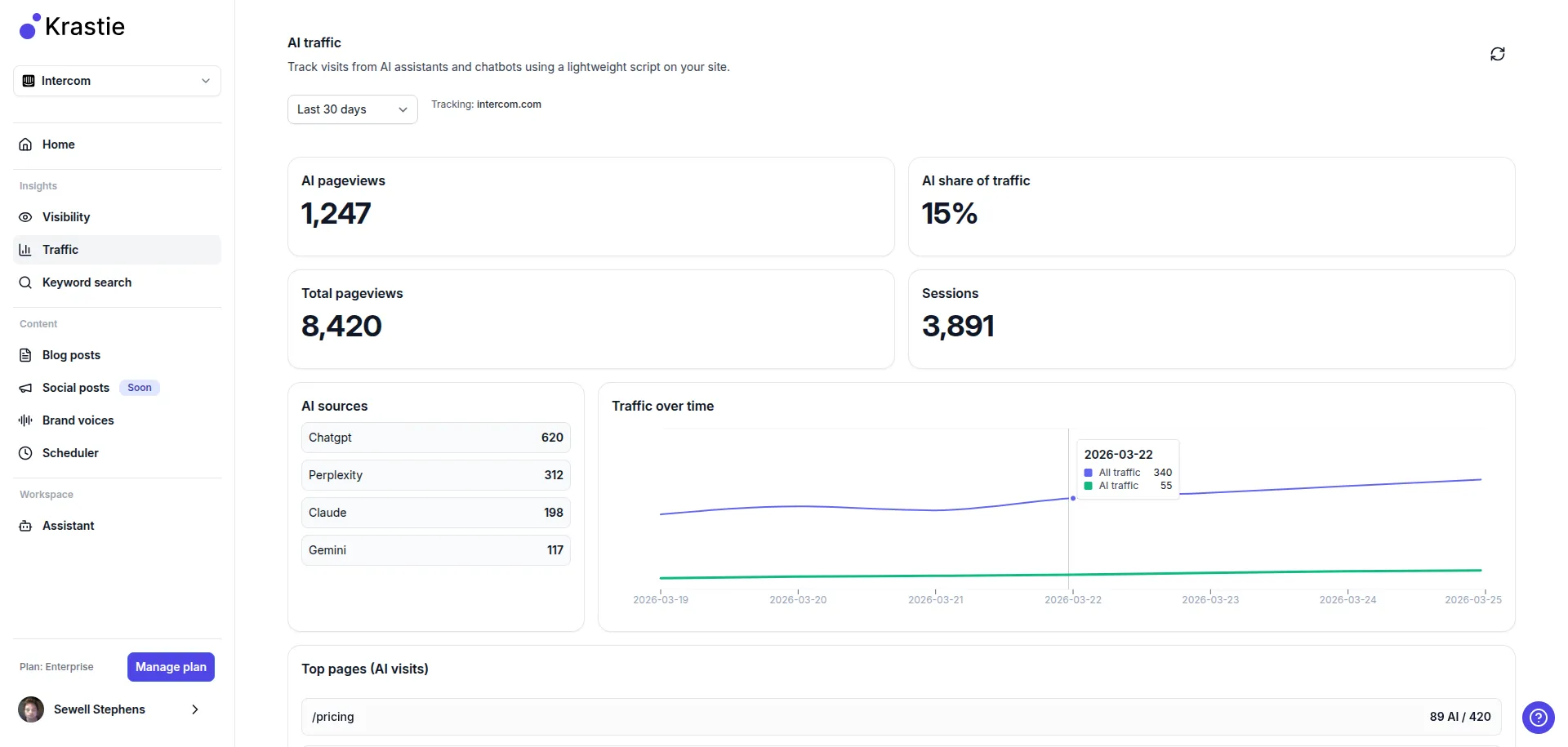Click the Assistant robot icon
This screenshot has height=747, width=1568.
(x=26, y=526)
